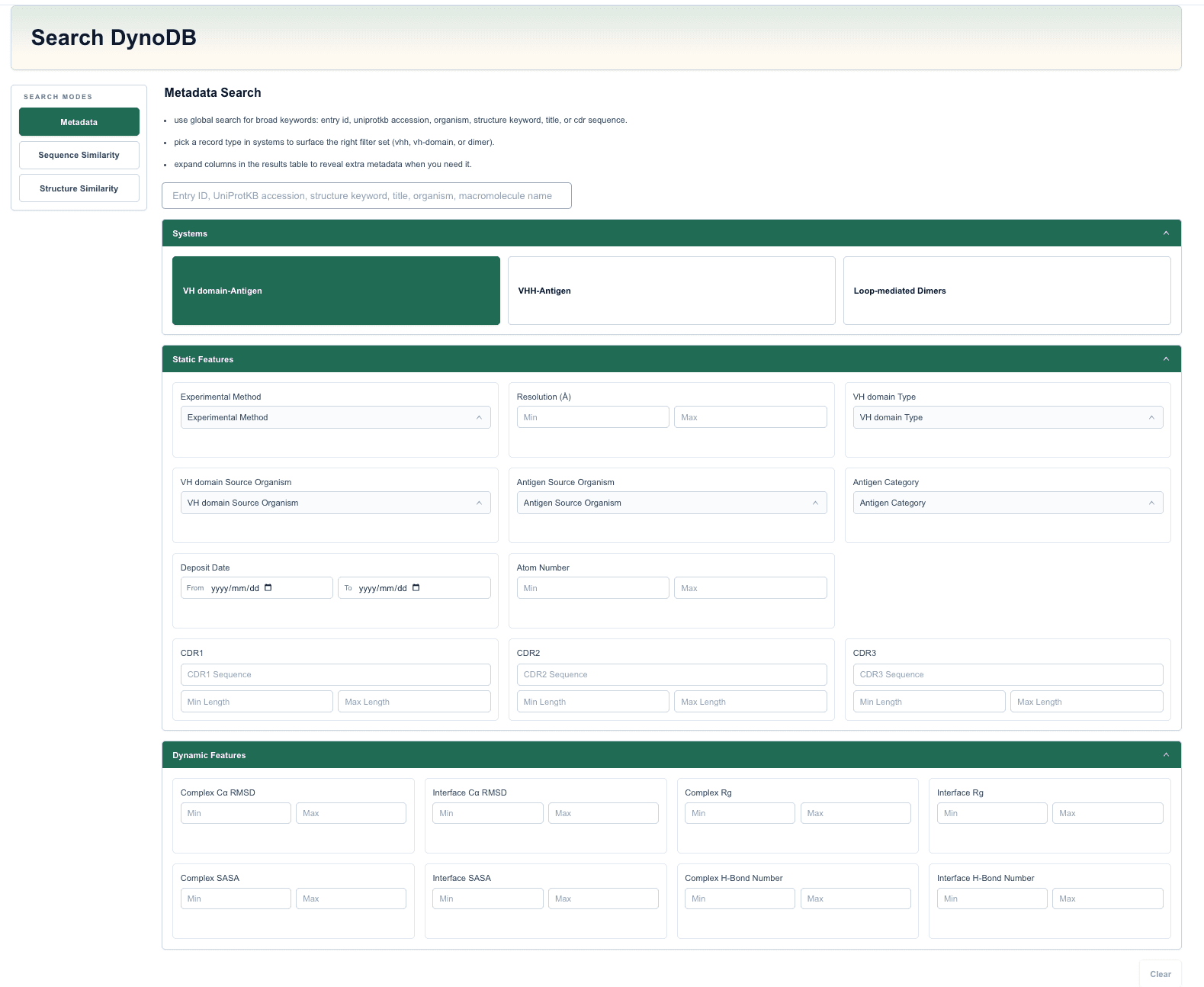Click CDR1 Max Length field
Viewport: 1204px width, 987px height.
tap(414, 702)
